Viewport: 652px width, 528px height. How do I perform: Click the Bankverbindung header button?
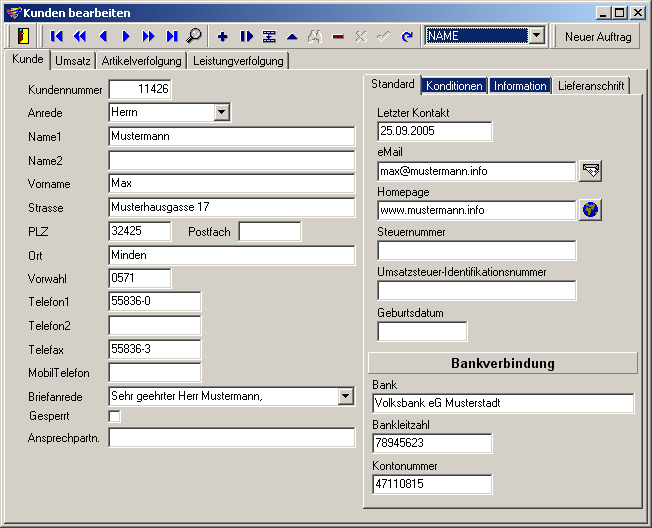(x=503, y=363)
